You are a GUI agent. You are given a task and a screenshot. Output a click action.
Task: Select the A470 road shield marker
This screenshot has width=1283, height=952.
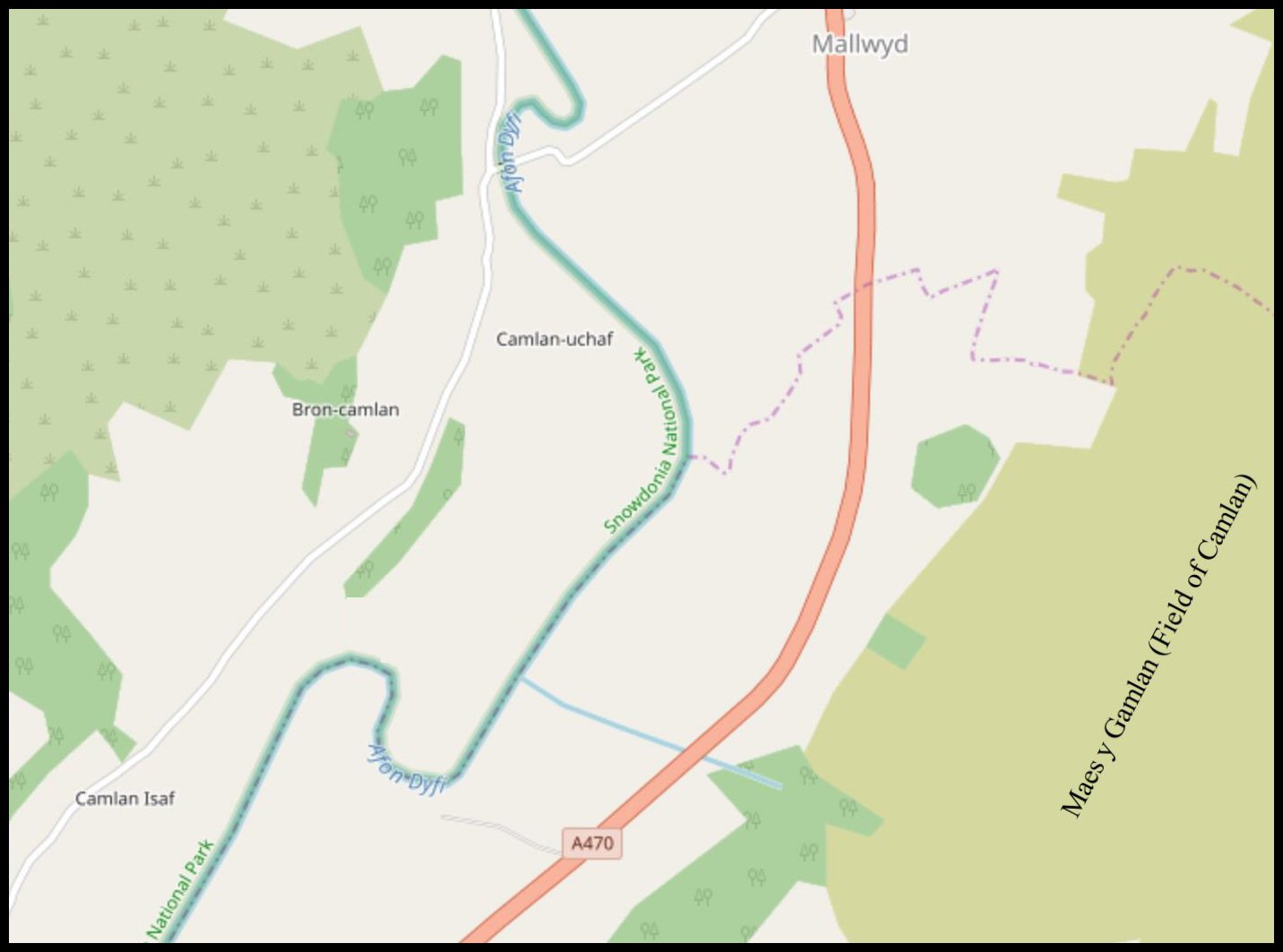592,843
